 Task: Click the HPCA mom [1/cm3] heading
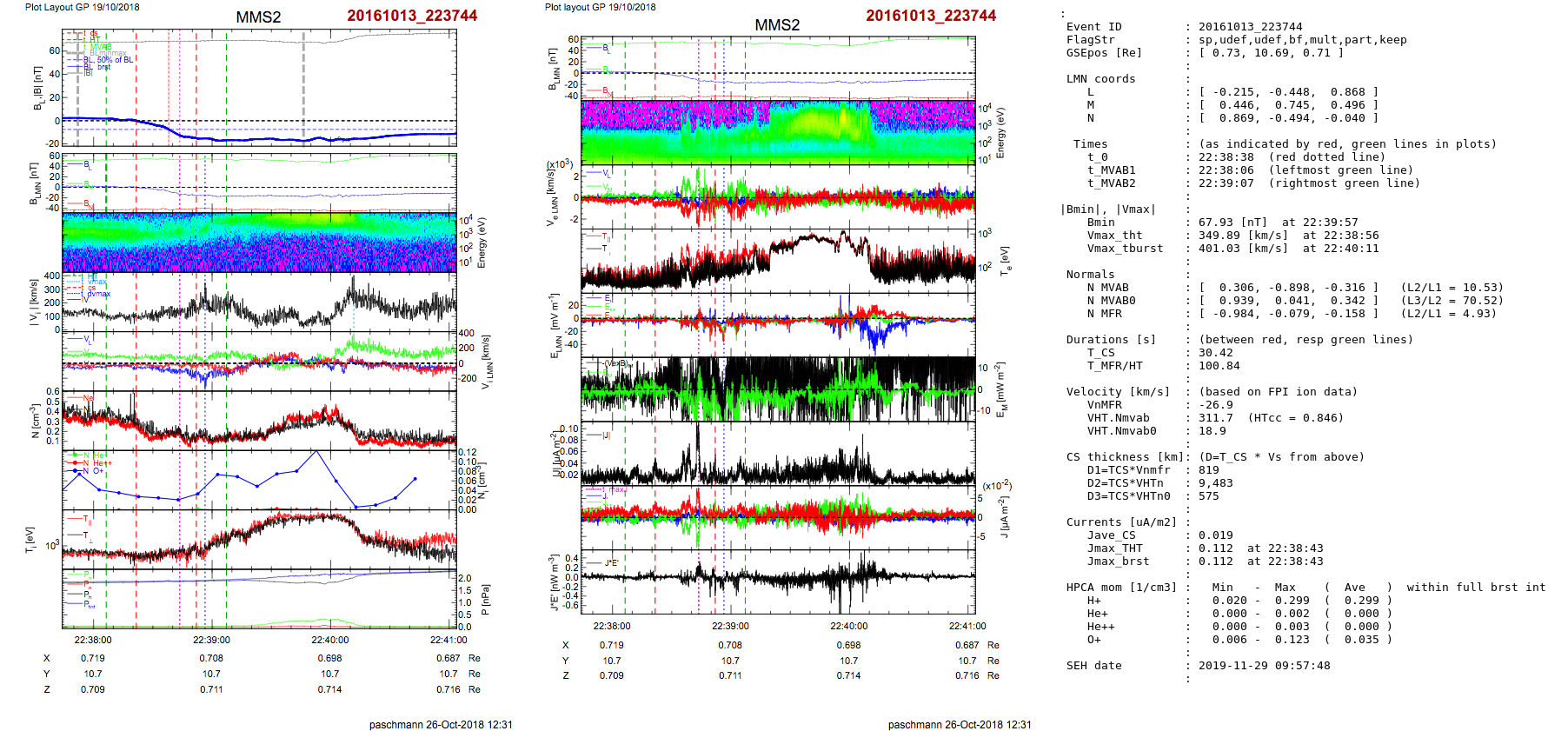point(1121,588)
